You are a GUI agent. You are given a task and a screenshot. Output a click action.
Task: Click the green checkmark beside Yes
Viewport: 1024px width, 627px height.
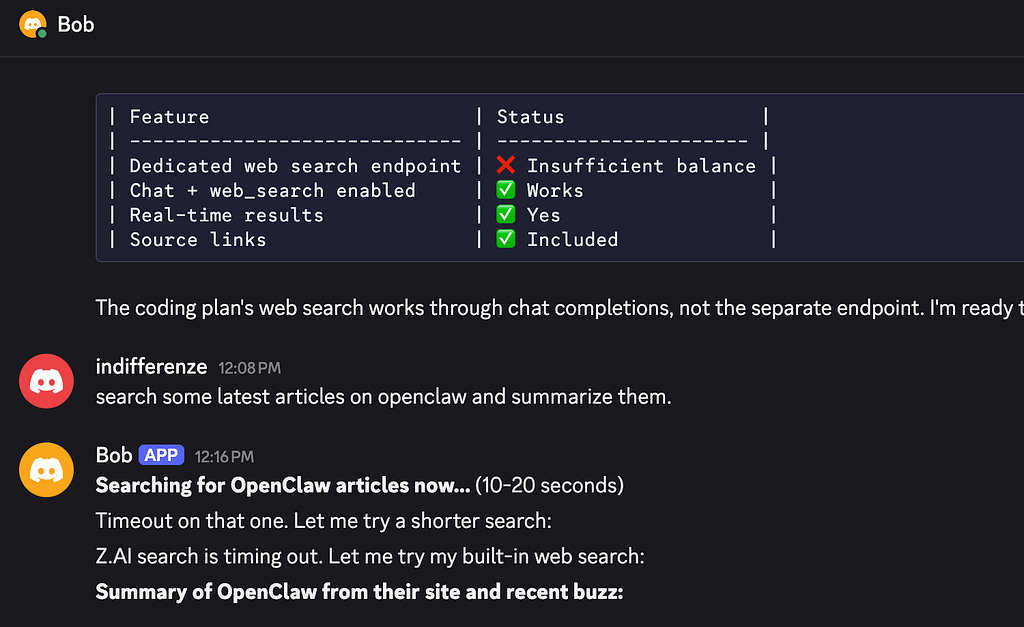(505, 214)
